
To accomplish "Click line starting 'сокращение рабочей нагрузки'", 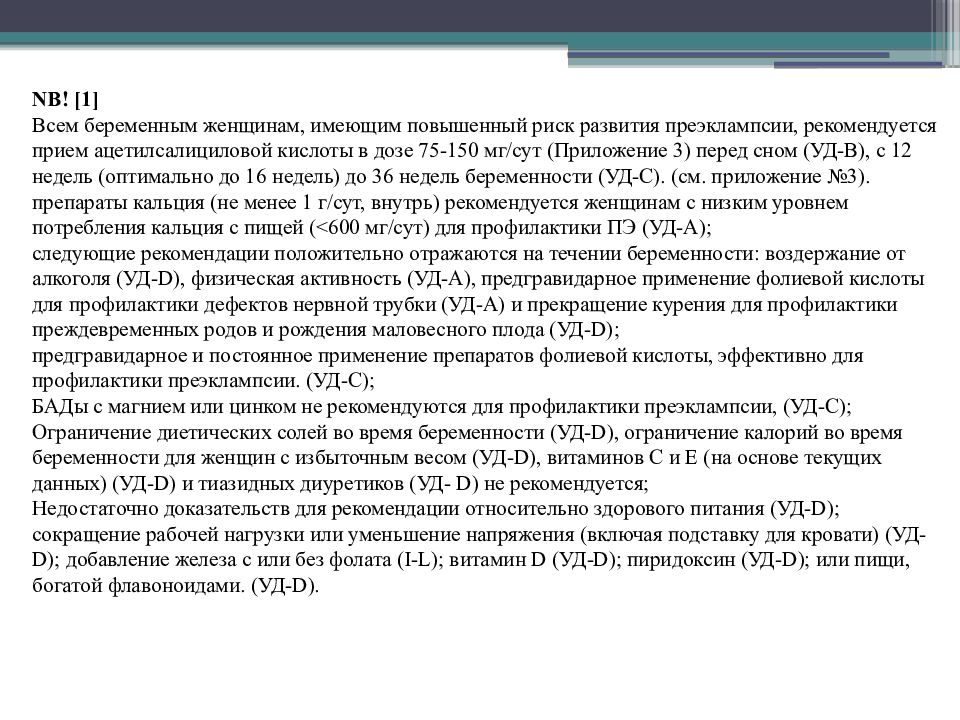I will point(479,534).
